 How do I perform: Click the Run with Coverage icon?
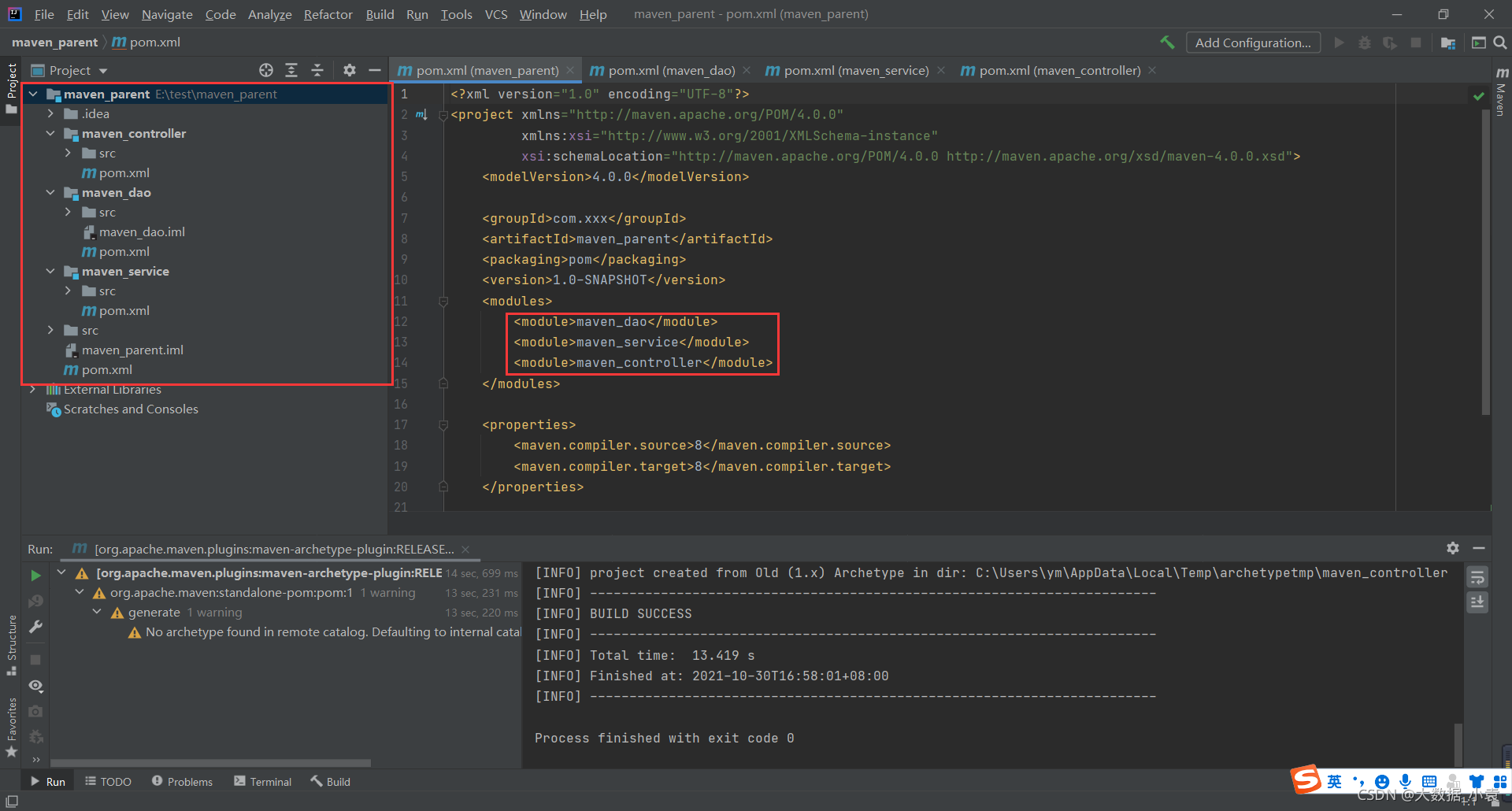coord(1390,43)
